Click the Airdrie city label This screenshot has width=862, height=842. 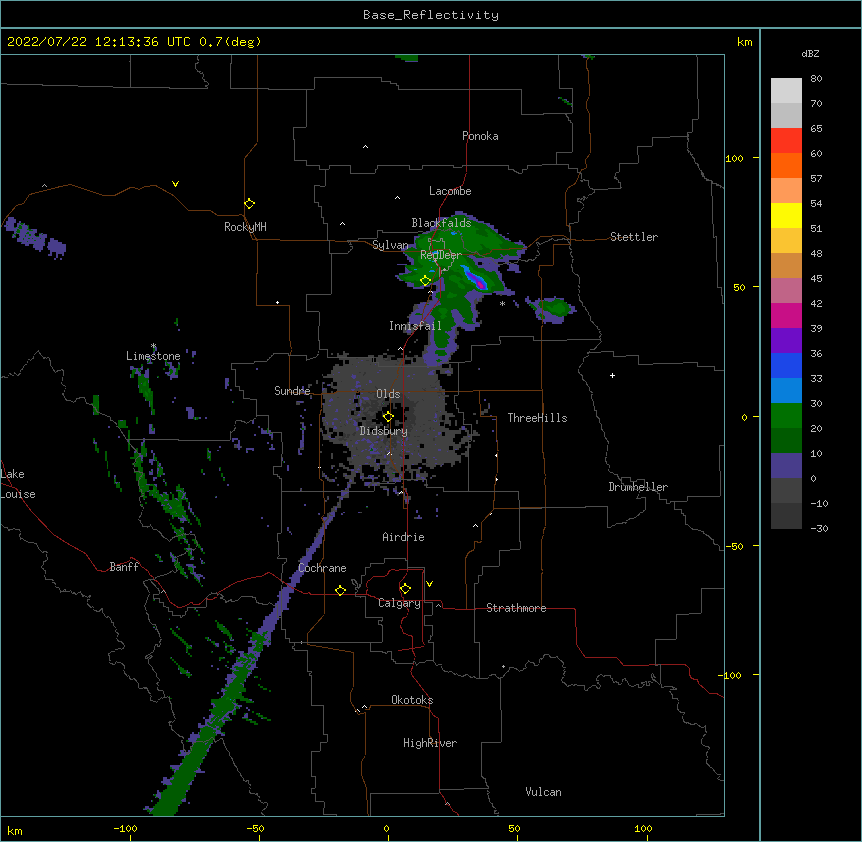tap(403, 537)
